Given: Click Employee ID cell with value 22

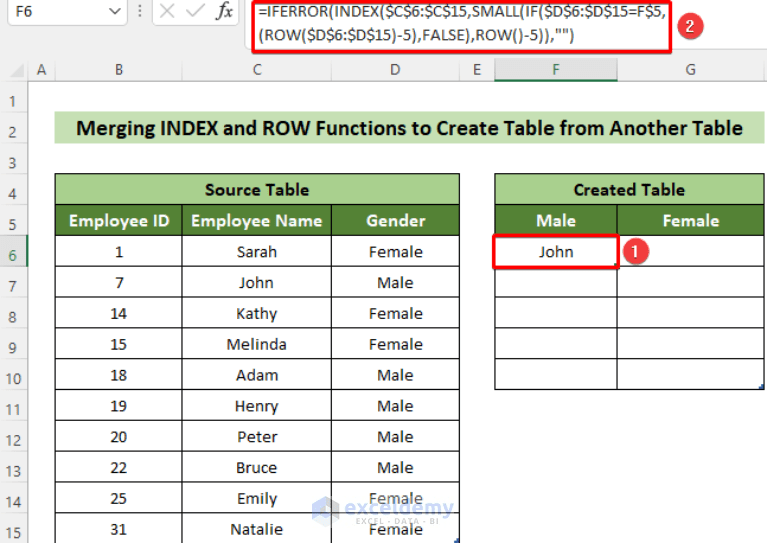Looking at the screenshot, I should [x=119, y=468].
